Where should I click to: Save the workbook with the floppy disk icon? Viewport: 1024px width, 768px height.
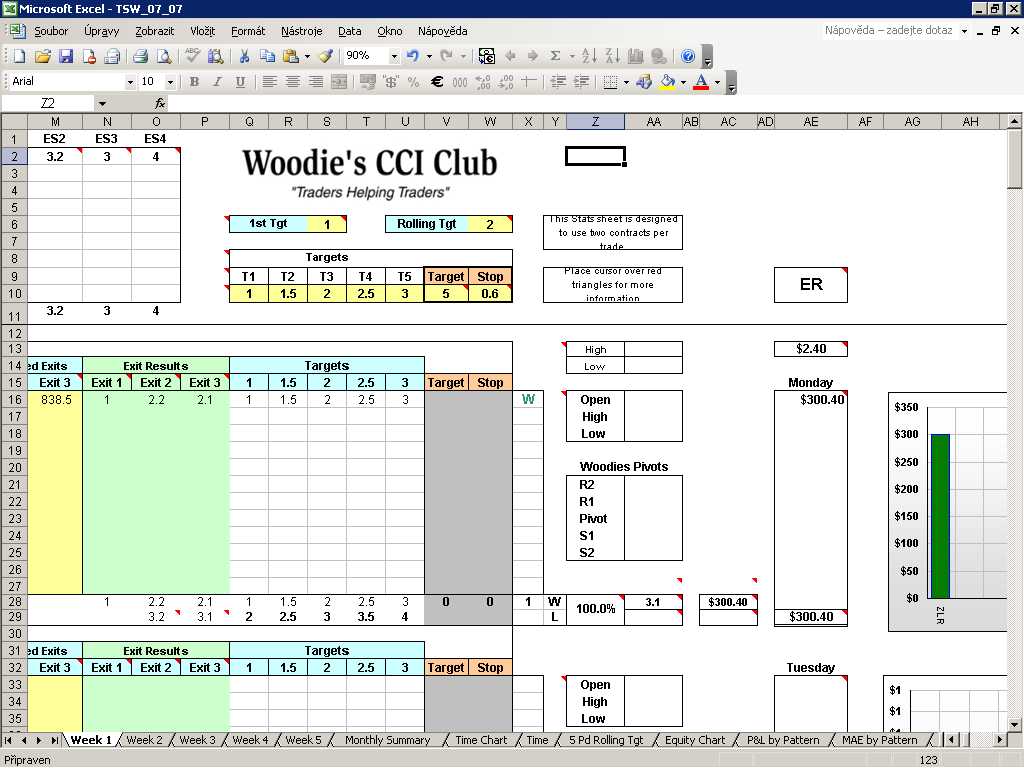click(x=66, y=56)
